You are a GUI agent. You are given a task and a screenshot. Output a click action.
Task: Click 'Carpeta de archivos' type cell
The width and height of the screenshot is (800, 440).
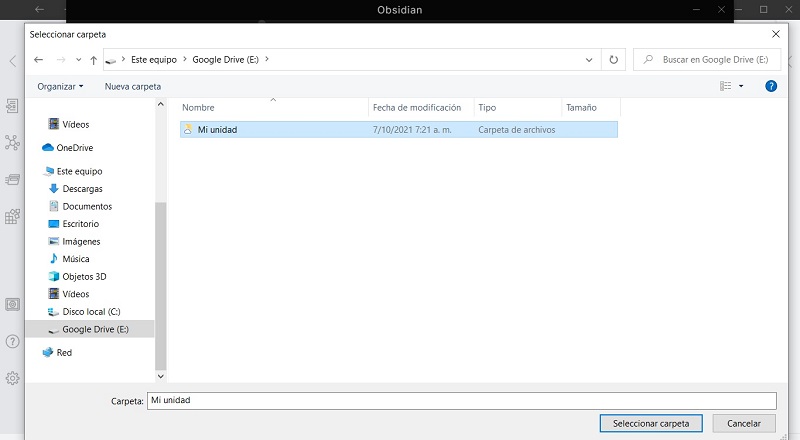[516, 130]
